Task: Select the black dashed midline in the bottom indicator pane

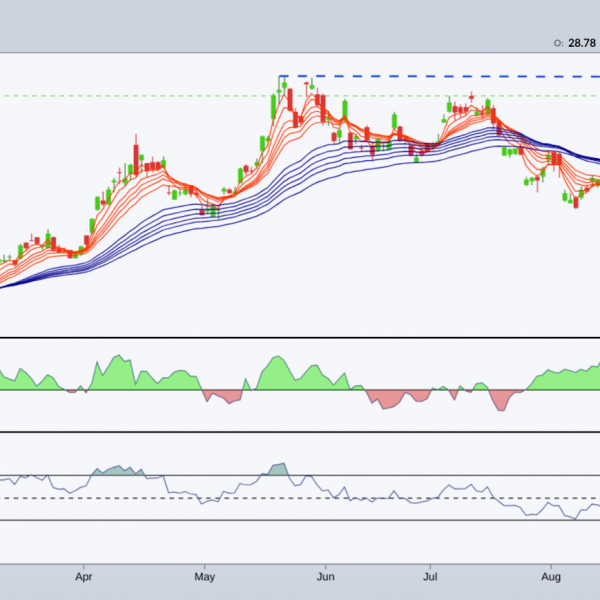Action: coord(300,498)
